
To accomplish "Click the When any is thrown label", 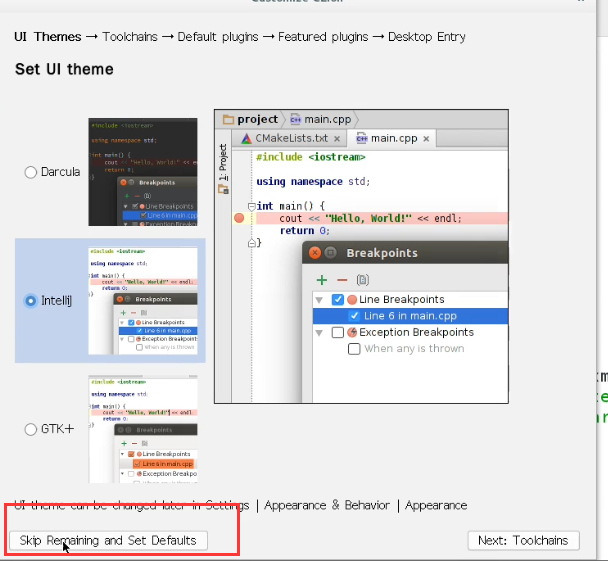I will (x=414, y=349).
